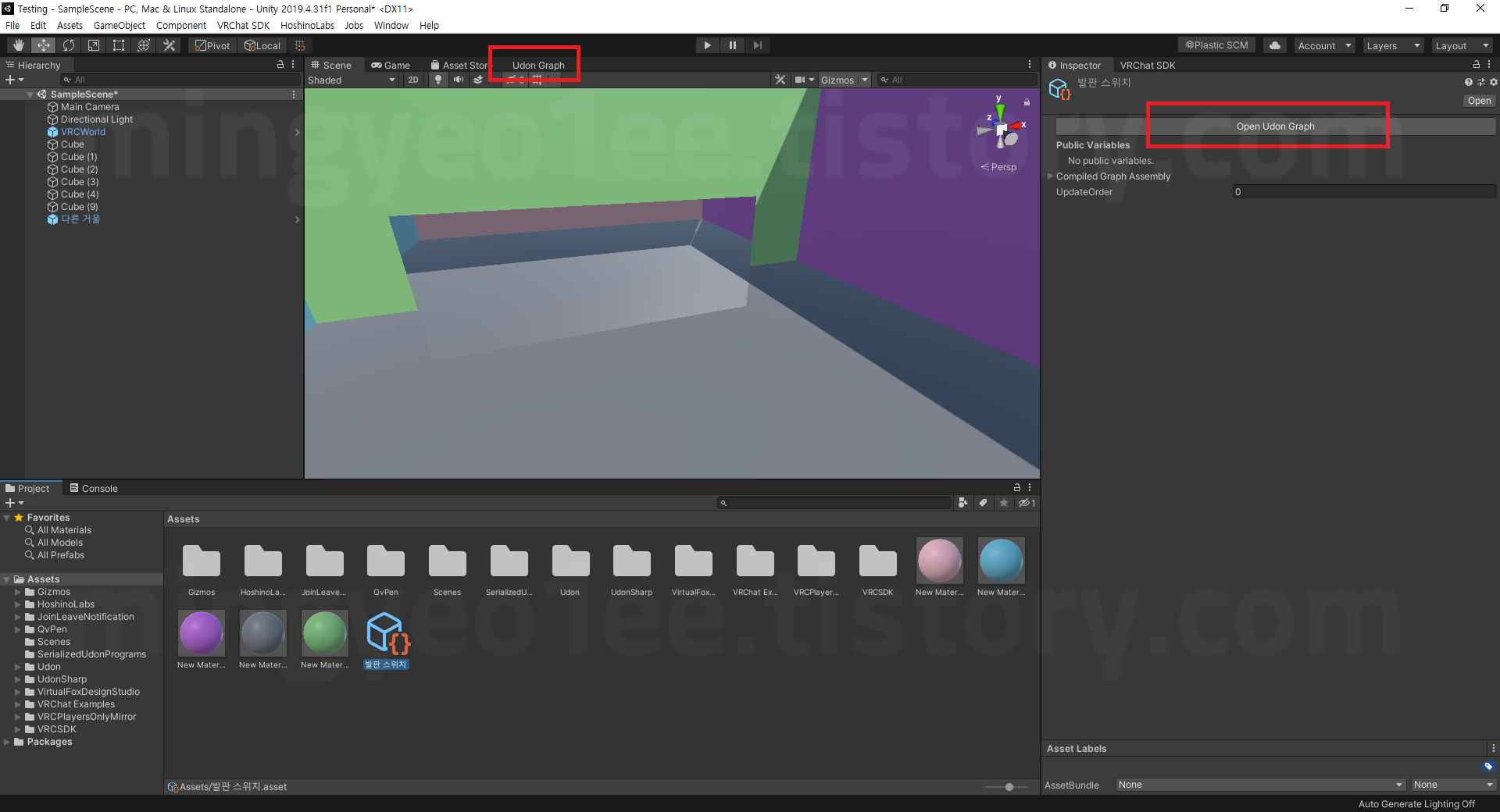The width and height of the screenshot is (1500, 812).
Task: Select the purple material thumbnail
Action: (x=202, y=632)
